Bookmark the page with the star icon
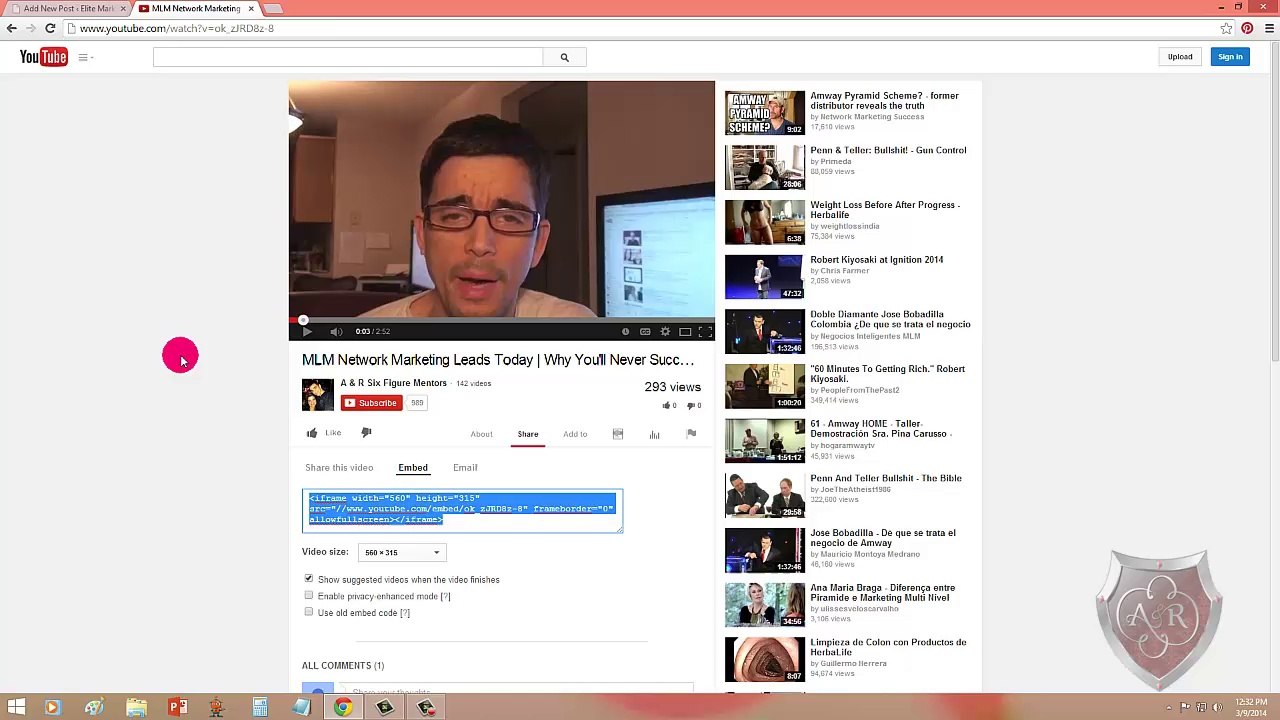The image size is (1280, 720). [x=1226, y=28]
